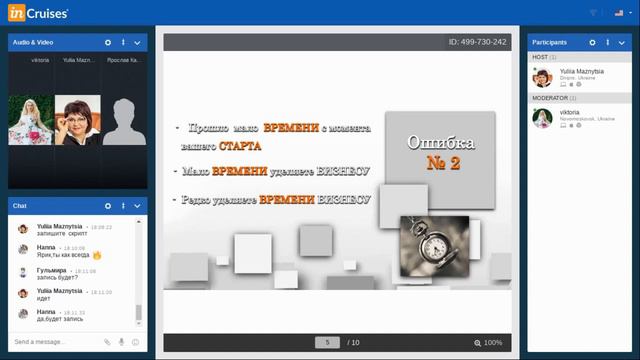This screenshot has height=360, width=640.
Task: Click the 'Ошибка № 2' slide box
Action: point(440,160)
